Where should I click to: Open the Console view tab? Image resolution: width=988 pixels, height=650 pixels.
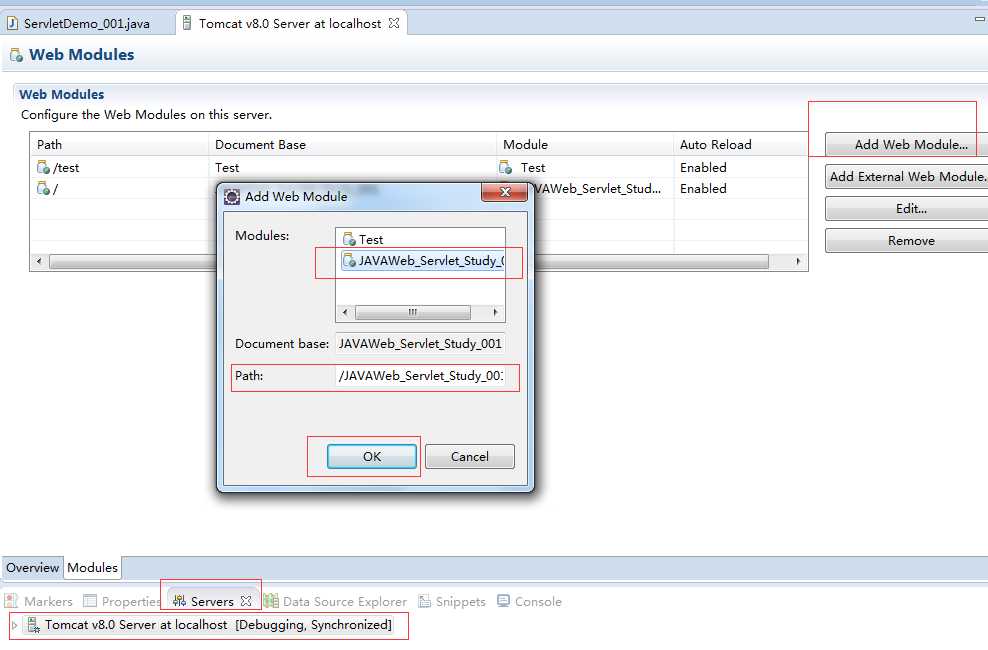click(x=529, y=602)
